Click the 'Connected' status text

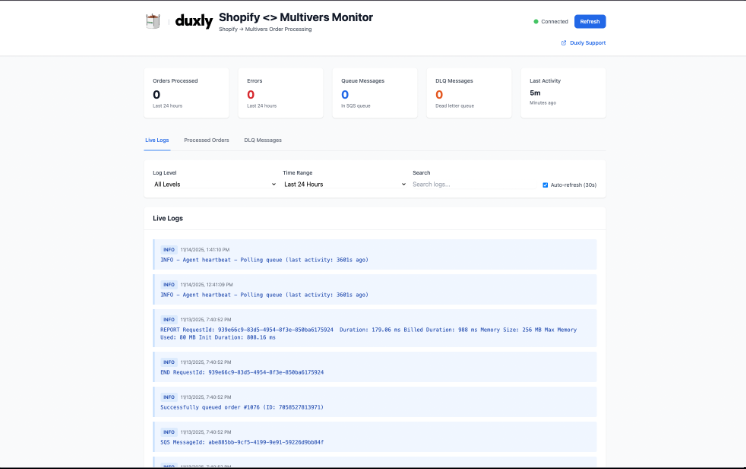(x=554, y=21)
